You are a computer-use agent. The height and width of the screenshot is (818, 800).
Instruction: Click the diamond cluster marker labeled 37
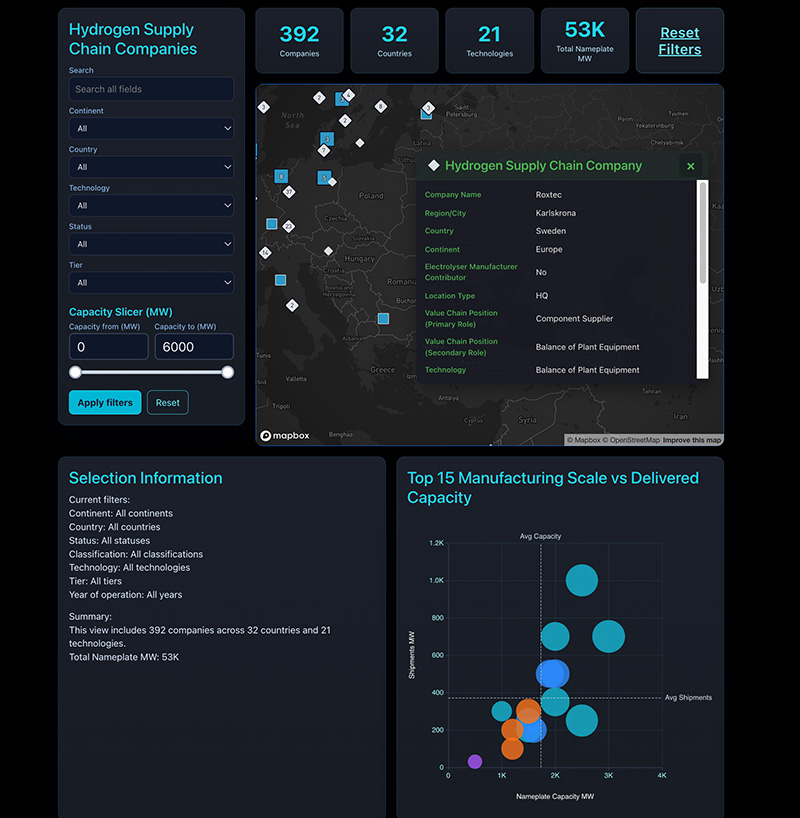click(289, 191)
